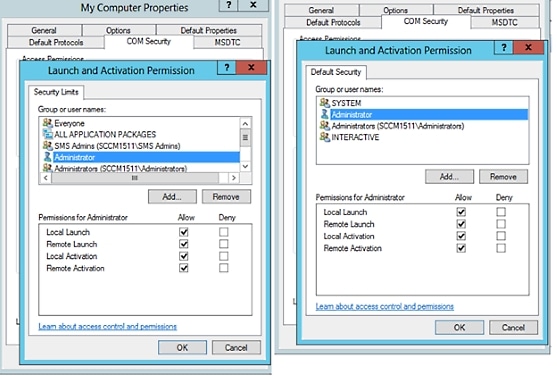Screen dimensions: 557x376
Task: Open Default Protocols tab in right properties window
Action: 333,22
